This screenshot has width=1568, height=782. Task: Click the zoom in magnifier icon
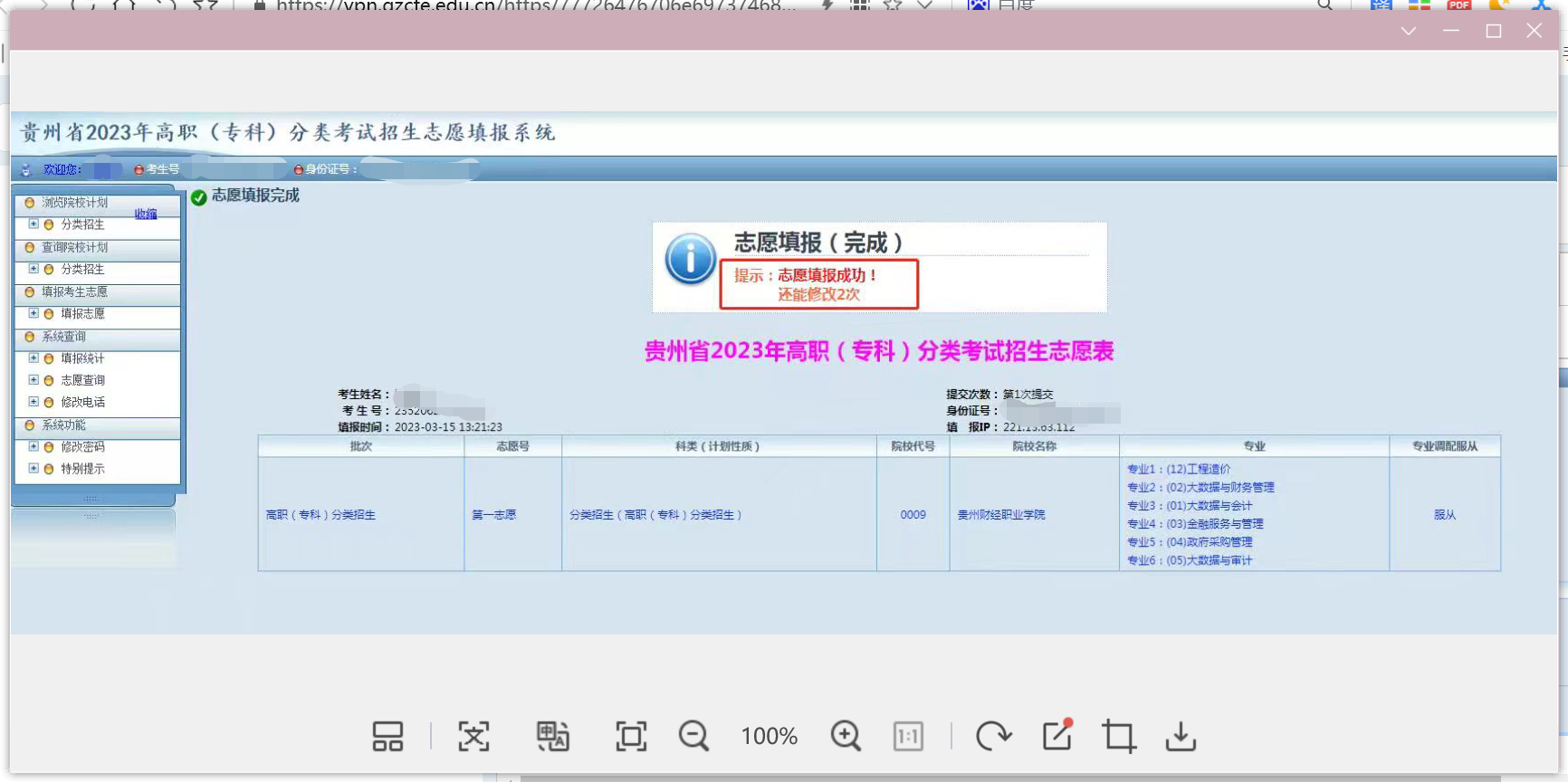tap(846, 736)
